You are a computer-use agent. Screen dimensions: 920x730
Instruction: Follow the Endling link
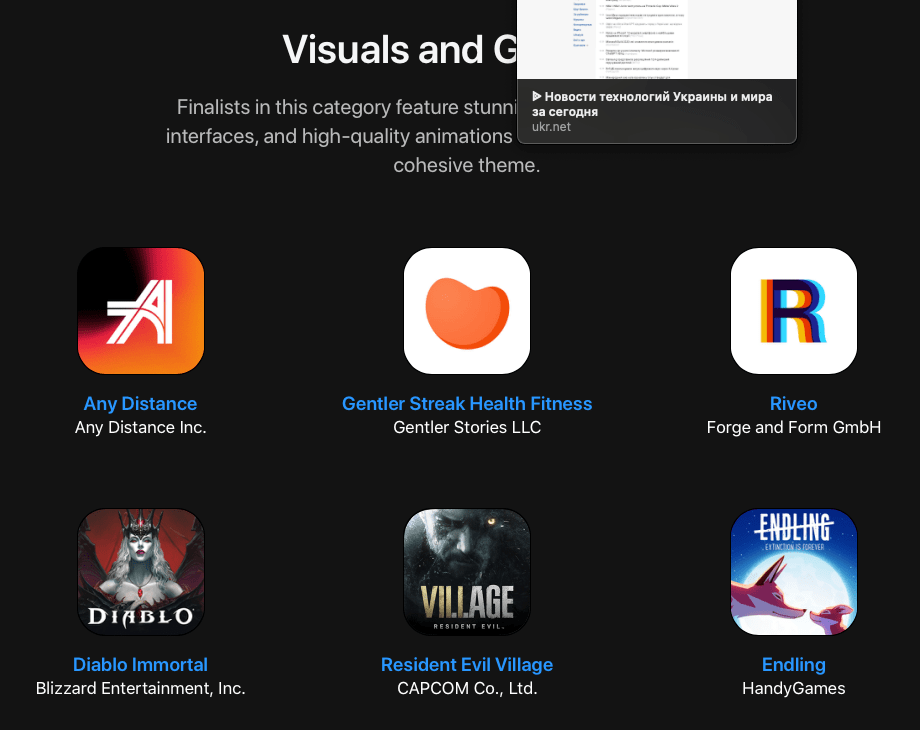point(794,664)
